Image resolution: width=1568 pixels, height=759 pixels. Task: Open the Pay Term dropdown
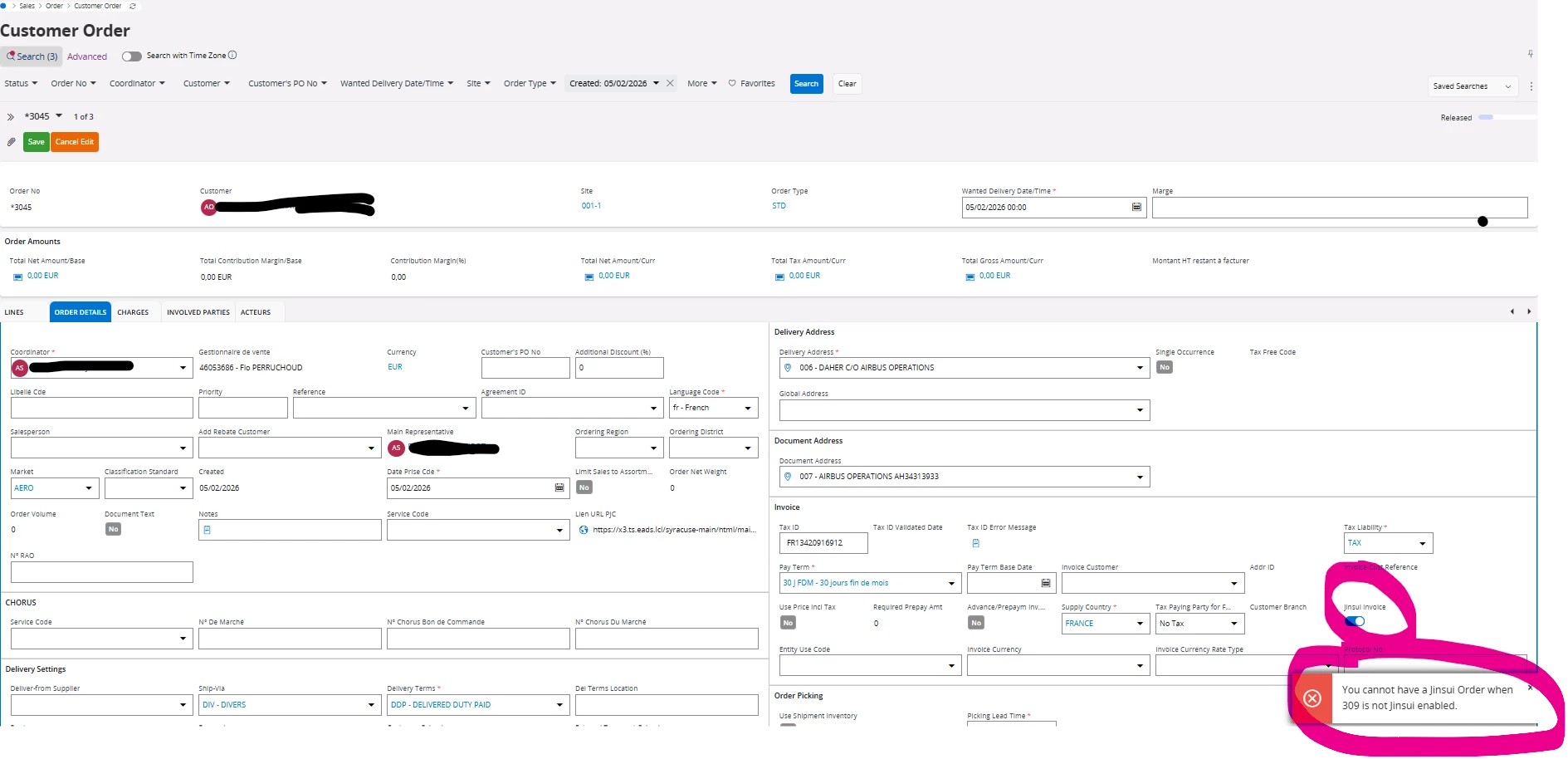951,583
